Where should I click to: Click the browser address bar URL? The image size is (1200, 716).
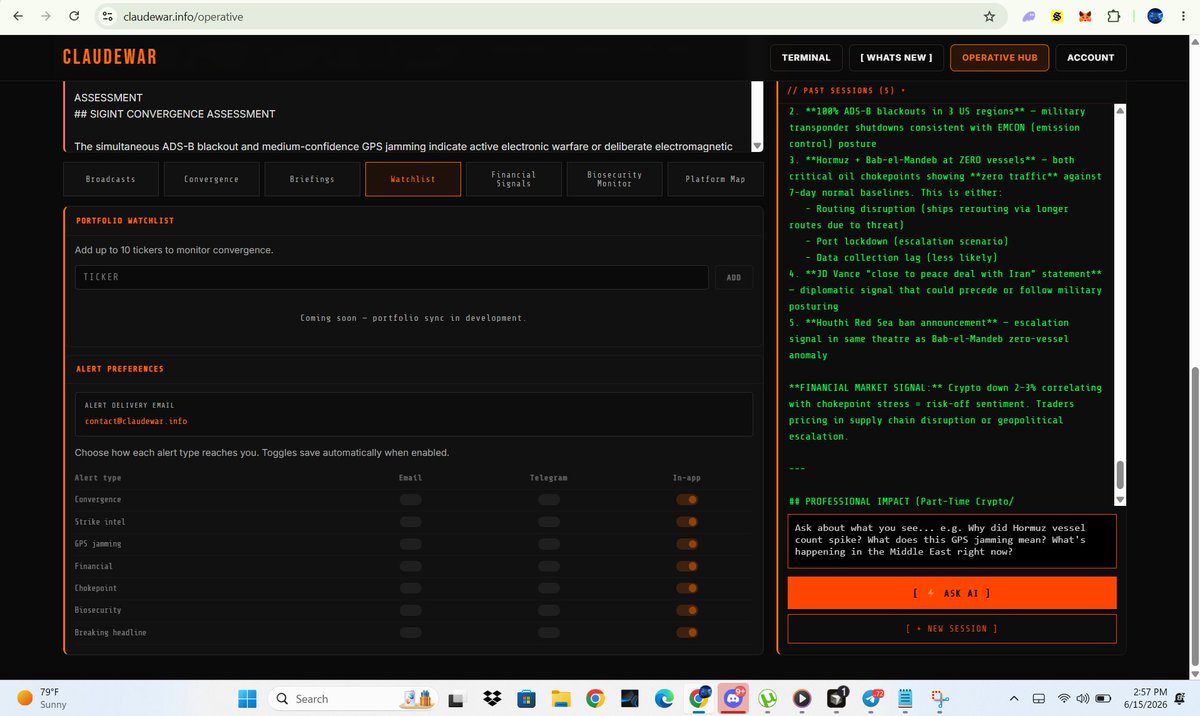click(183, 16)
